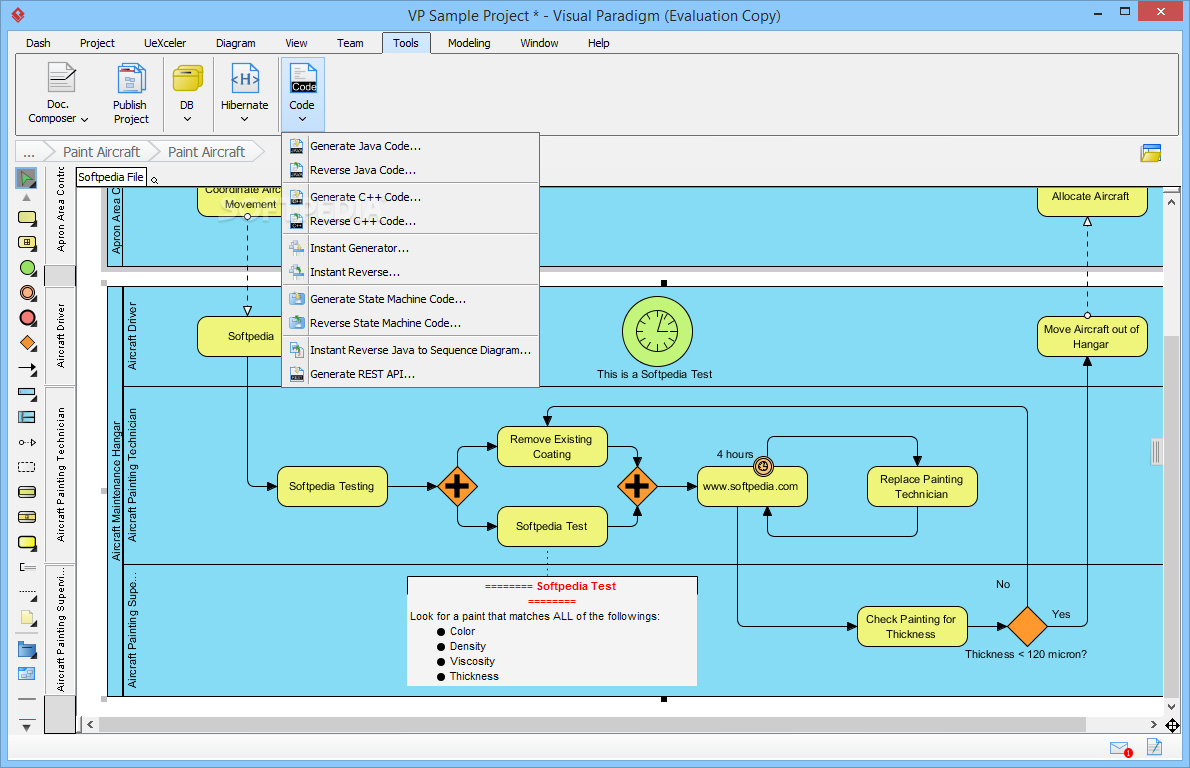
Task: Select the green Start Event tool
Action: tap(27, 268)
